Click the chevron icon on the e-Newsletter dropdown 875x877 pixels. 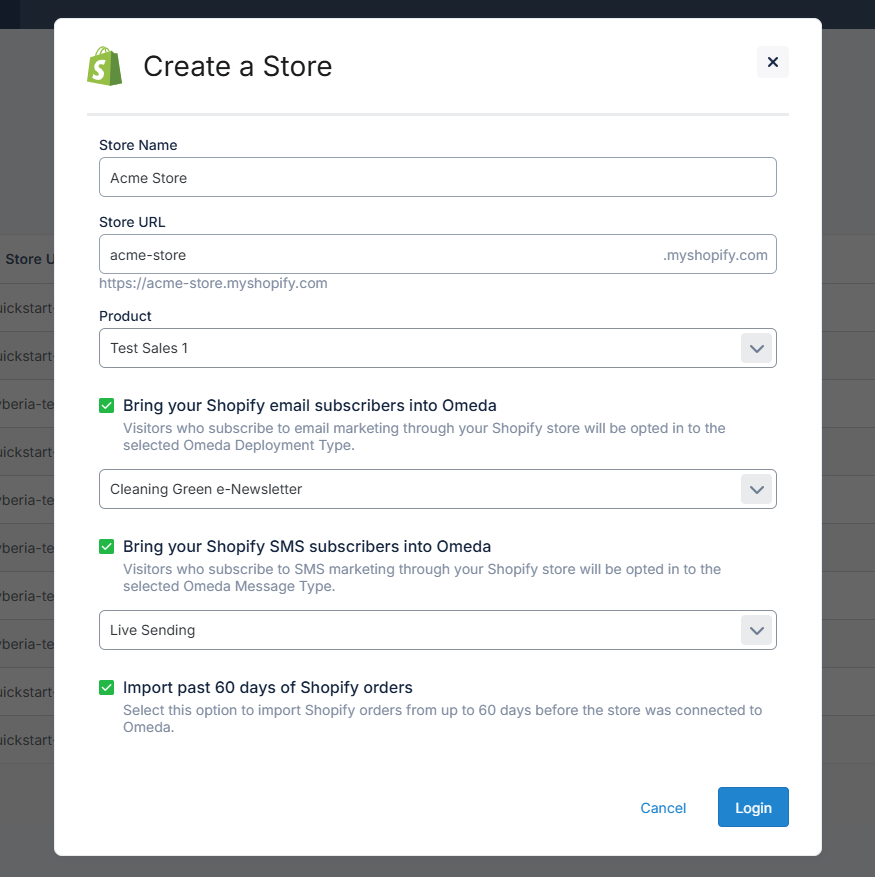coord(758,489)
